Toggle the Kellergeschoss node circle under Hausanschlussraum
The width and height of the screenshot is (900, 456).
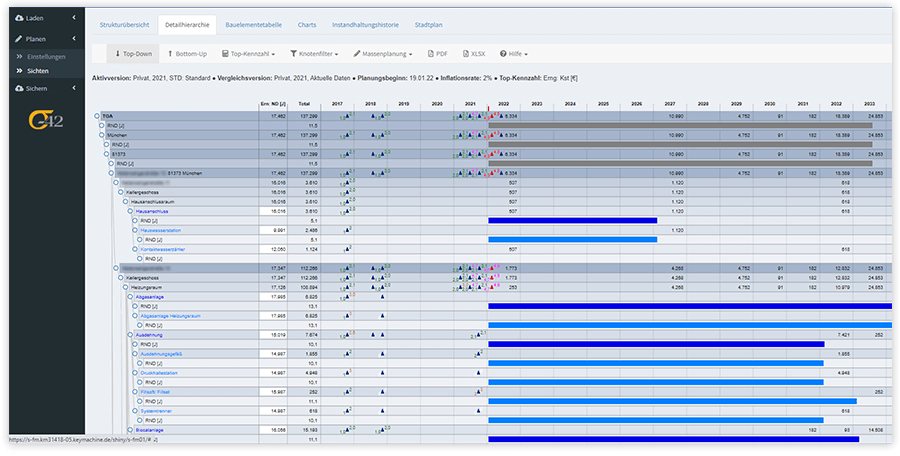[x=120, y=192]
